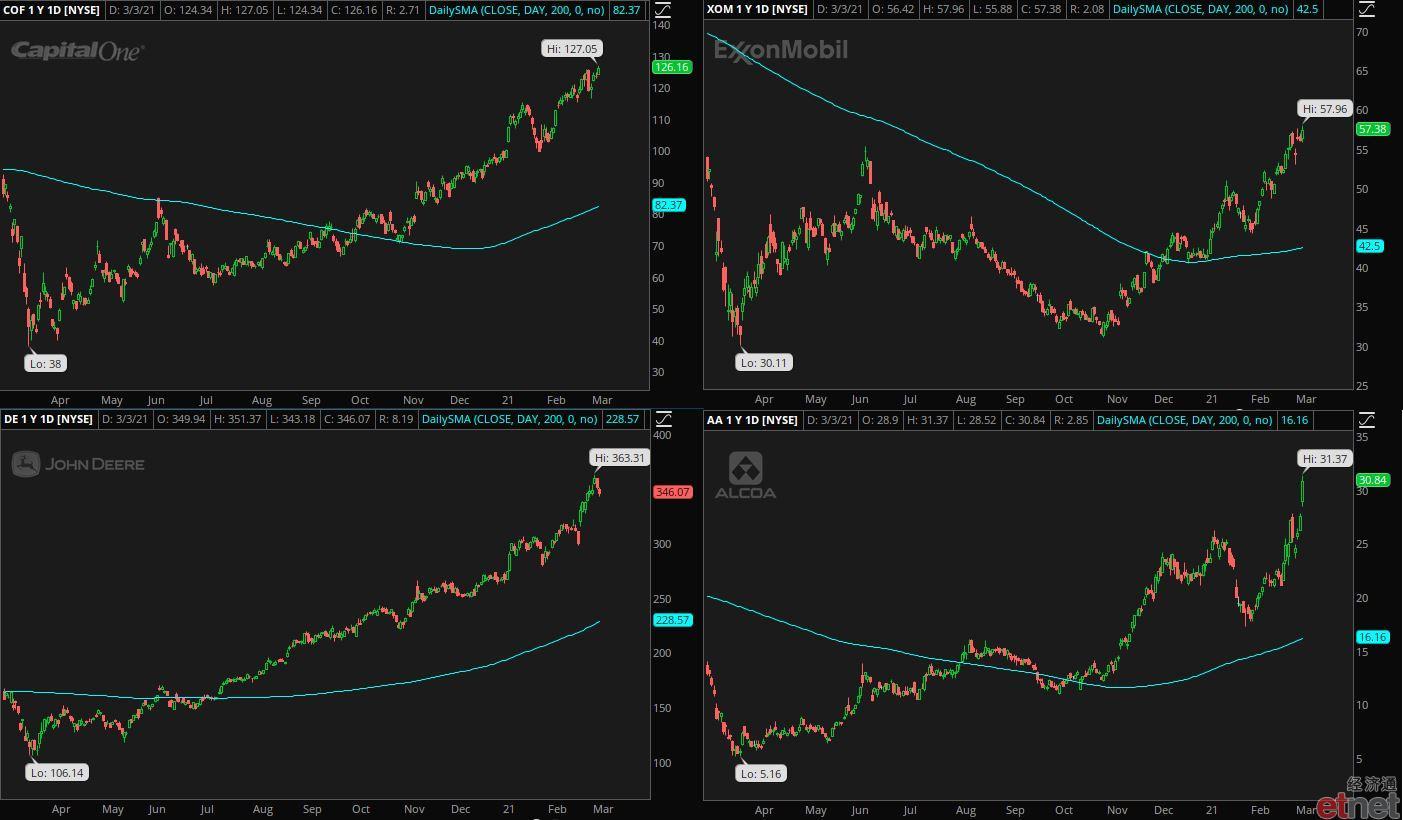Select the AA 1 Y 1D [NYSE] title

[x=752, y=420]
